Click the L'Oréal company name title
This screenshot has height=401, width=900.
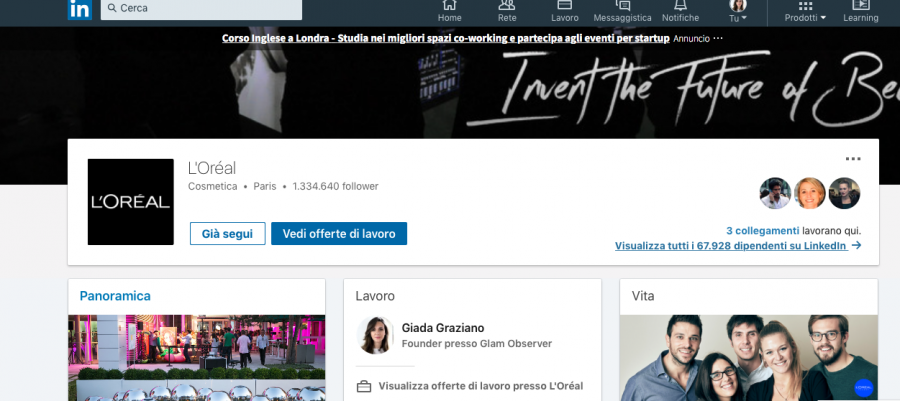pos(212,168)
